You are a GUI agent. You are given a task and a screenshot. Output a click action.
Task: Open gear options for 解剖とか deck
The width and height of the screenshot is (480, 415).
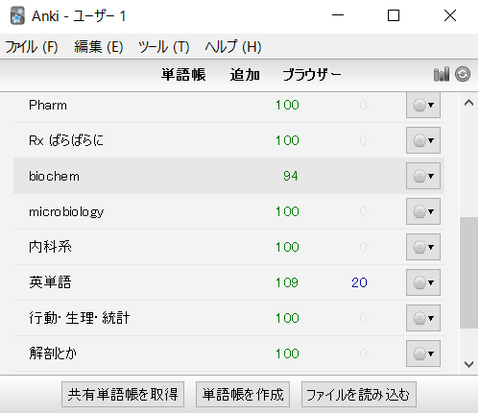point(423,354)
